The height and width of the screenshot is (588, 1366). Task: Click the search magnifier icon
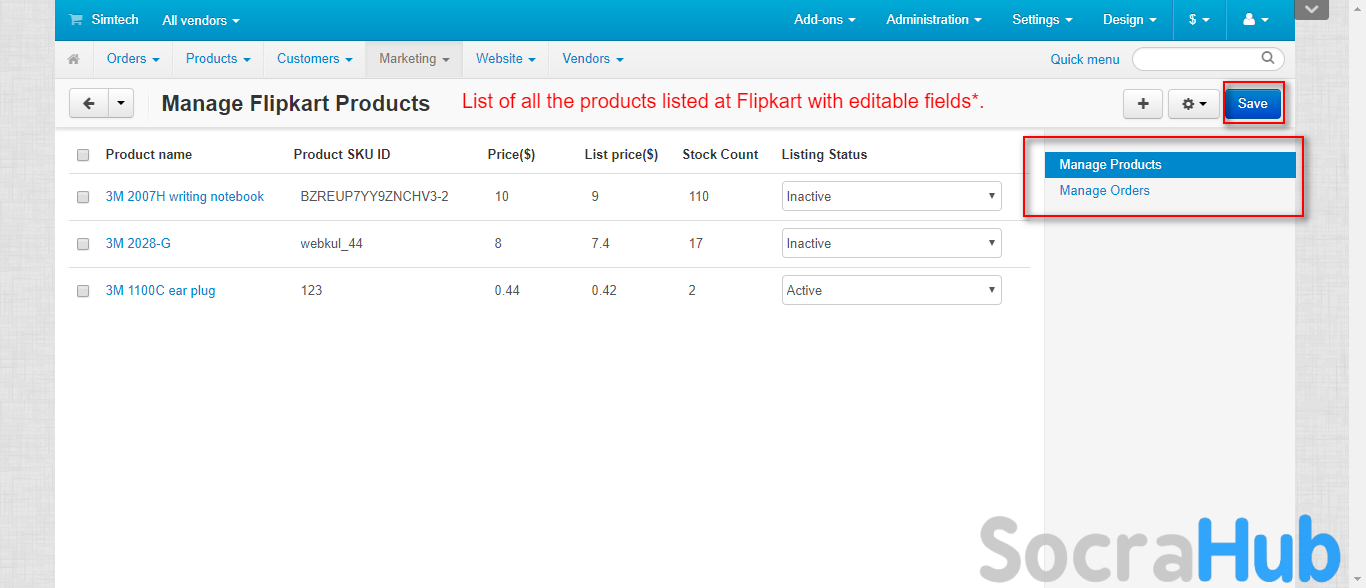pyautogui.click(x=1268, y=58)
